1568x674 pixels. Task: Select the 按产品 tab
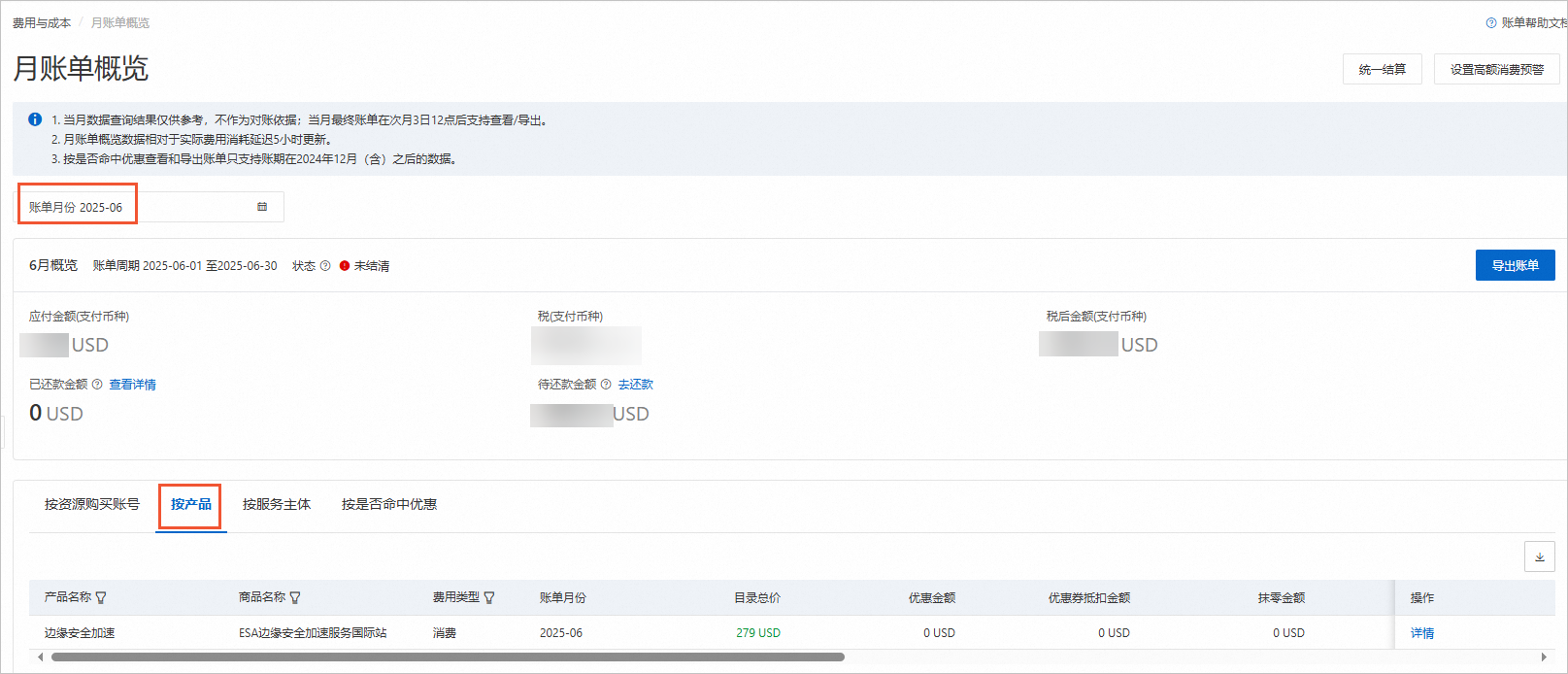click(191, 504)
